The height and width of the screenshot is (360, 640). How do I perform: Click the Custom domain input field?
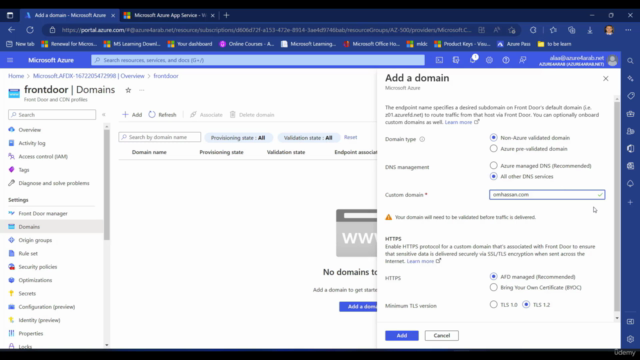pos(547,195)
